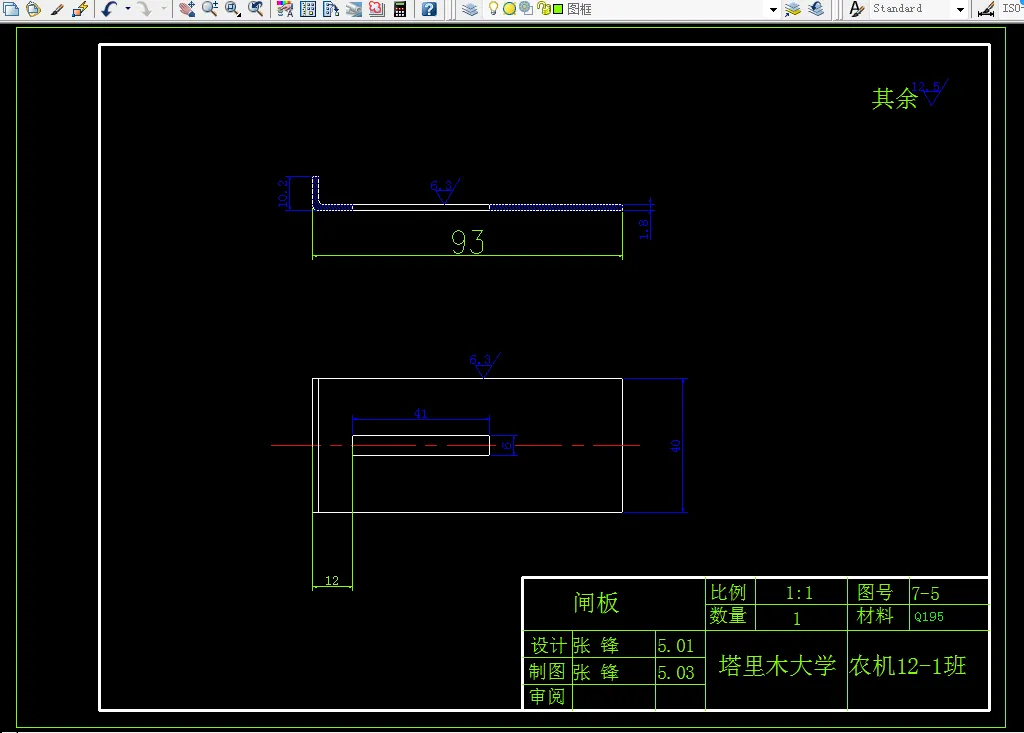Open the Tool Palettes window icon
The image size is (1024, 733).
pyautogui.click(x=330, y=9)
